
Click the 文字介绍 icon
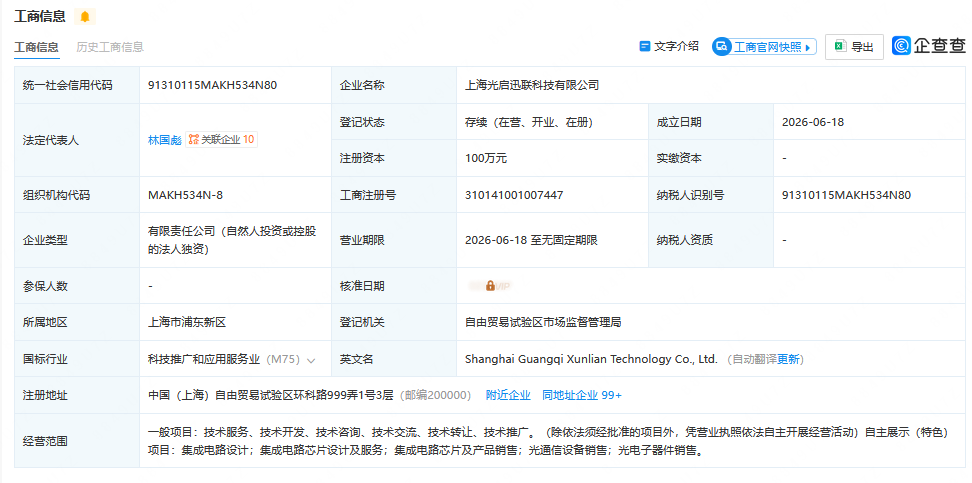645,47
